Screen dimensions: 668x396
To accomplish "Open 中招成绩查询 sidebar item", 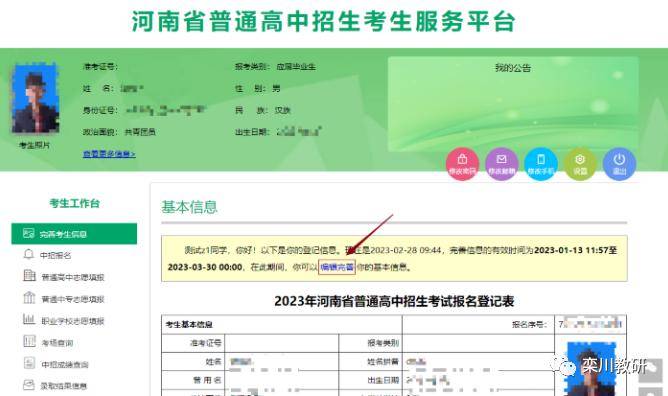I will pos(56,364).
